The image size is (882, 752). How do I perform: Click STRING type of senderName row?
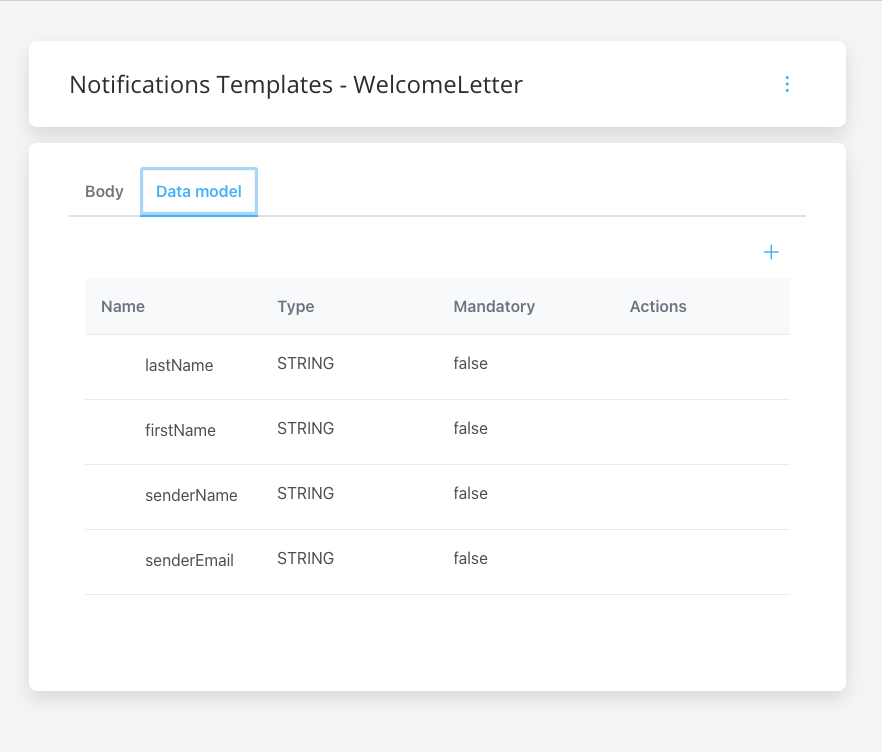(x=305, y=493)
